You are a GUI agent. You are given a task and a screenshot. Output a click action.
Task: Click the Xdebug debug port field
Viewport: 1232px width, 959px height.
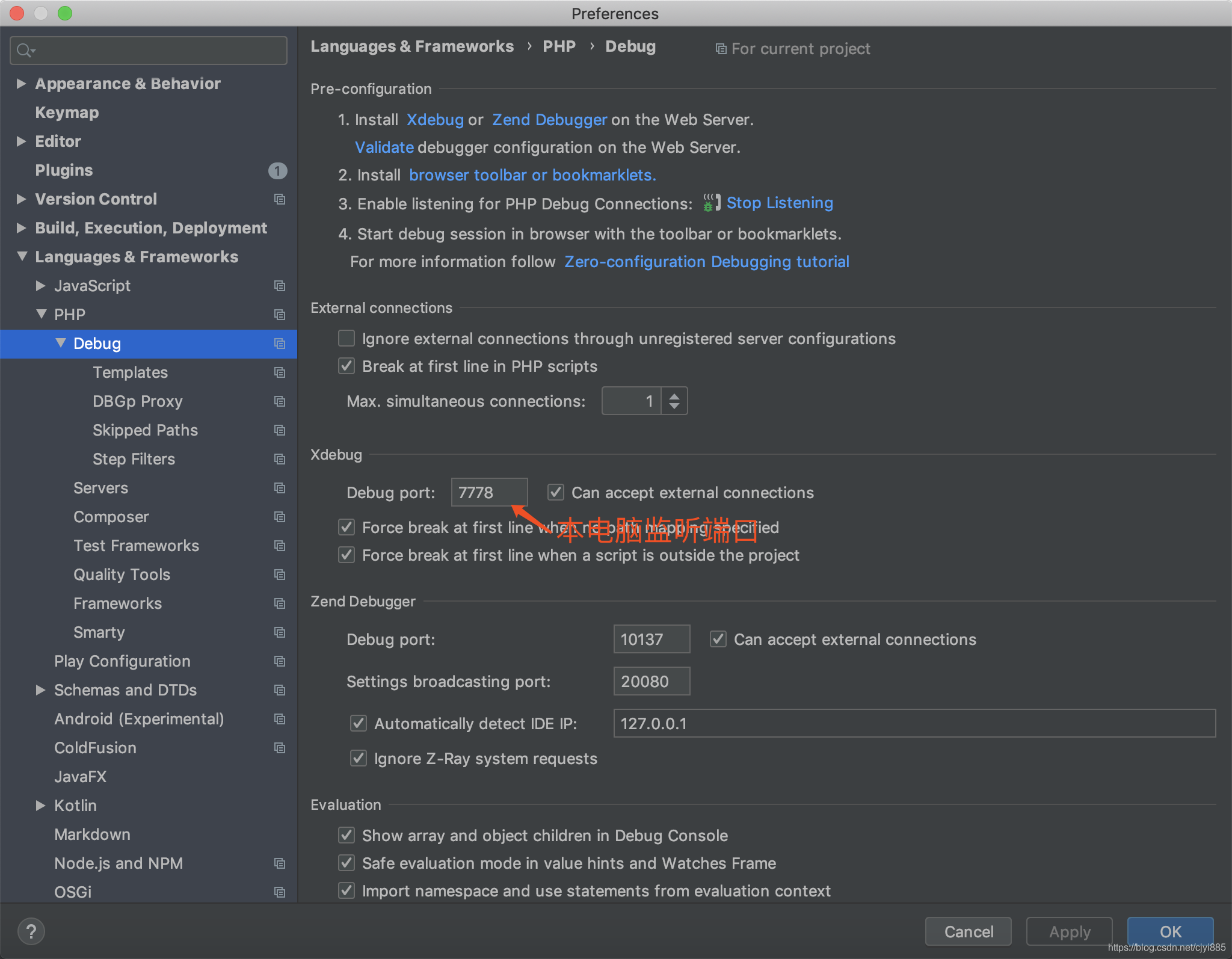(488, 492)
